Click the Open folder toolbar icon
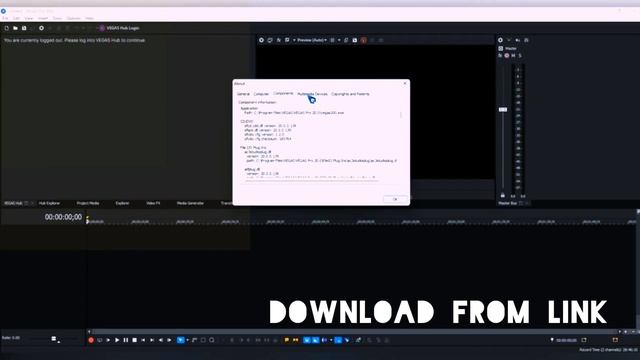The width and height of the screenshot is (640, 360). tap(15, 28)
